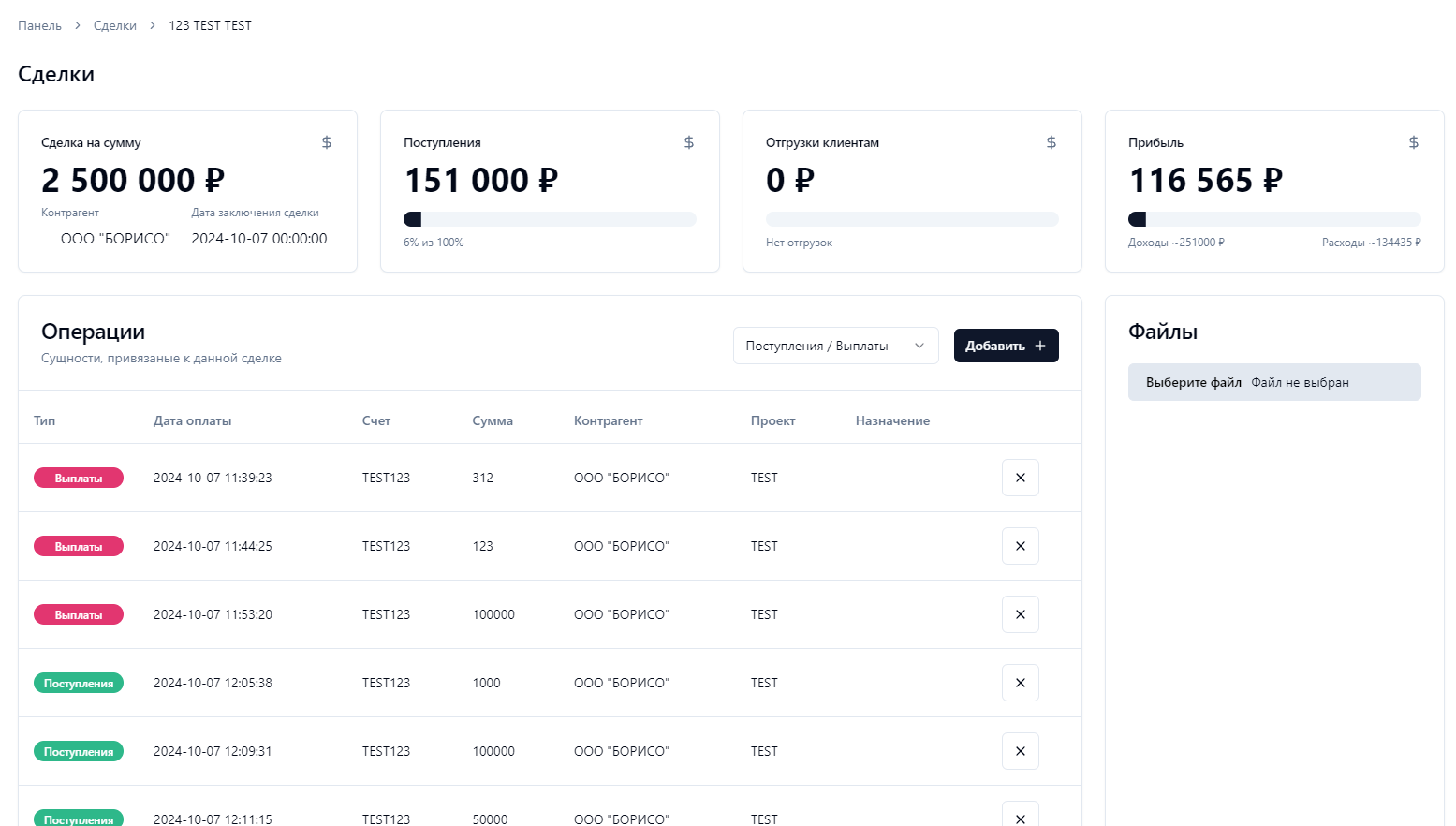Click the 116 565 ₽ profit value
The image size is (1456, 826).
(1205, 180)
